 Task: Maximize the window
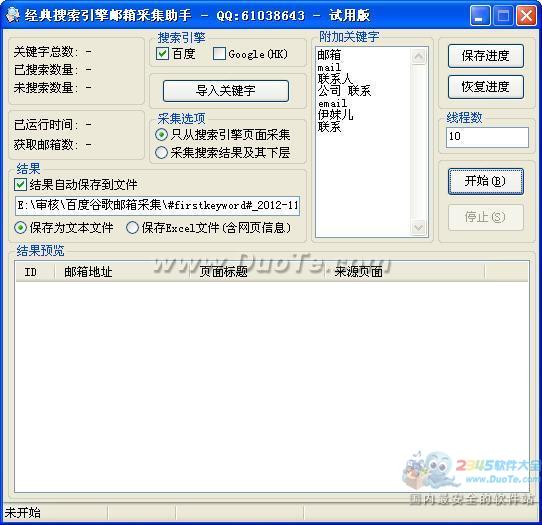pyautogui.click(x=503, y=16)
